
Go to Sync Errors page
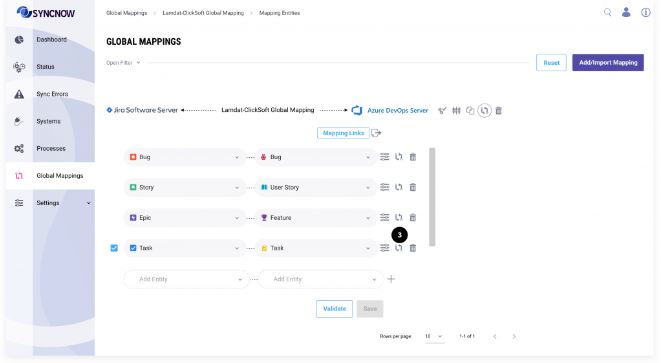pyautogui.click(x=51, y=94)
